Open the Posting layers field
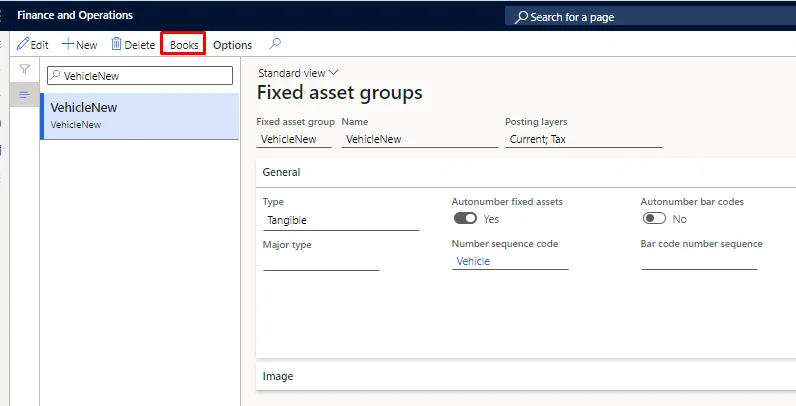 click(584, 139)
